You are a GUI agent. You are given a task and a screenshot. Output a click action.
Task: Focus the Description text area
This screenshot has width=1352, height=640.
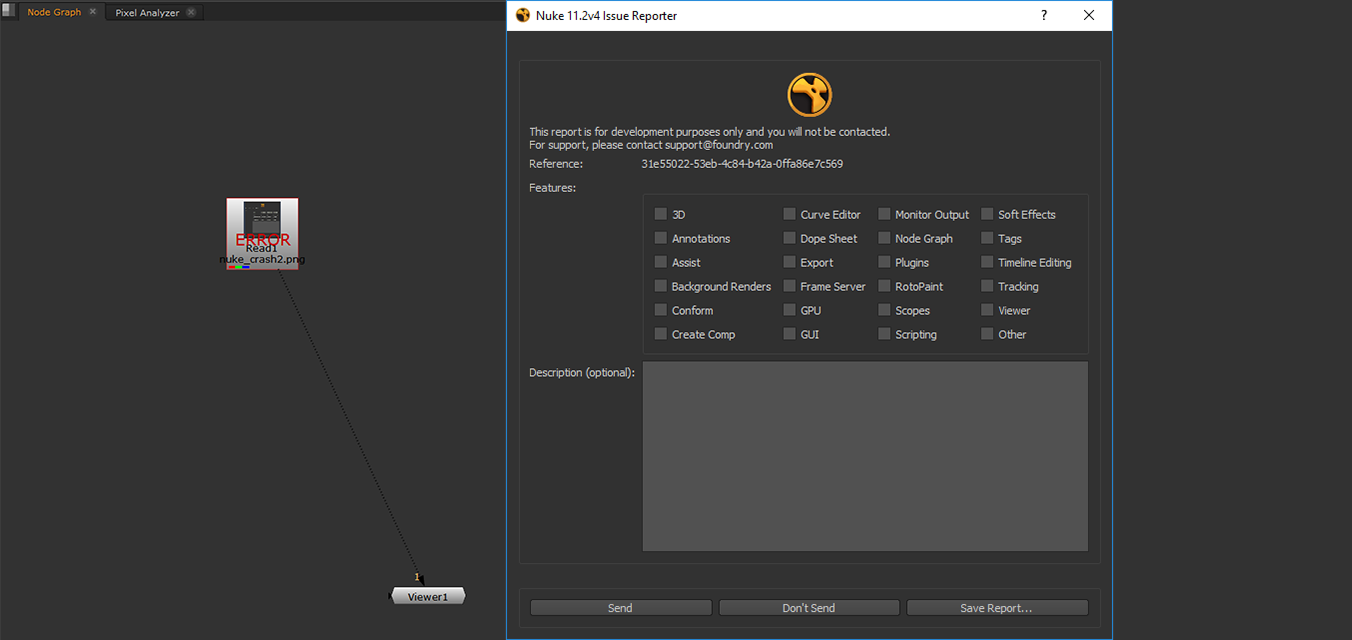pos(865,456)
